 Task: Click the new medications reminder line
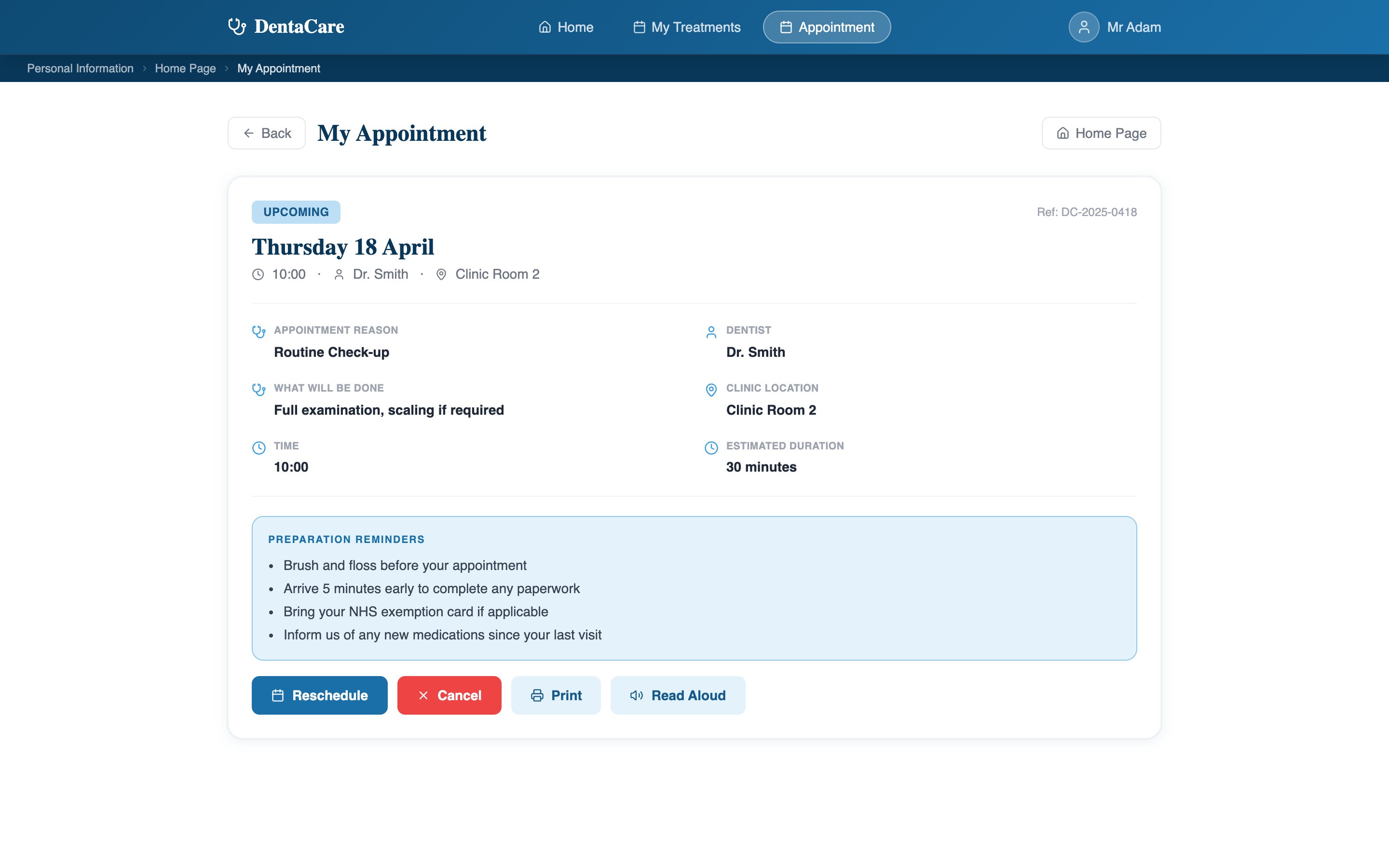coord(443,635)
